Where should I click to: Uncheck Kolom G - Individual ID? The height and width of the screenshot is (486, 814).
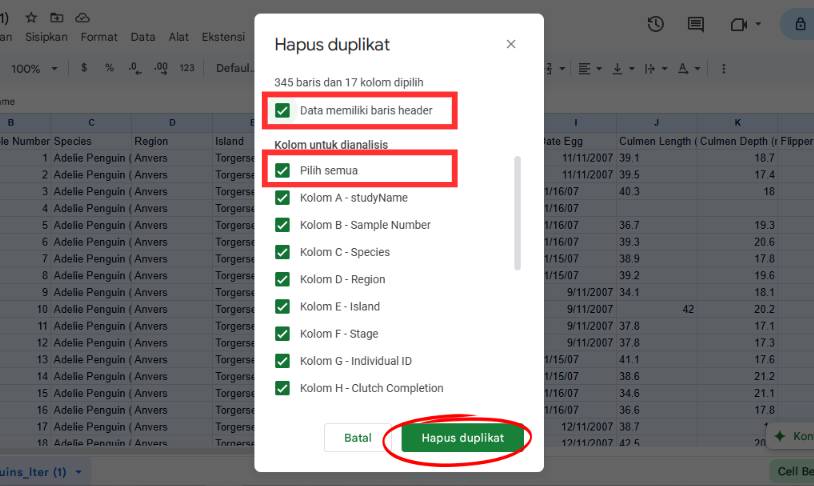pyautogui.click(x=282, y=361)
